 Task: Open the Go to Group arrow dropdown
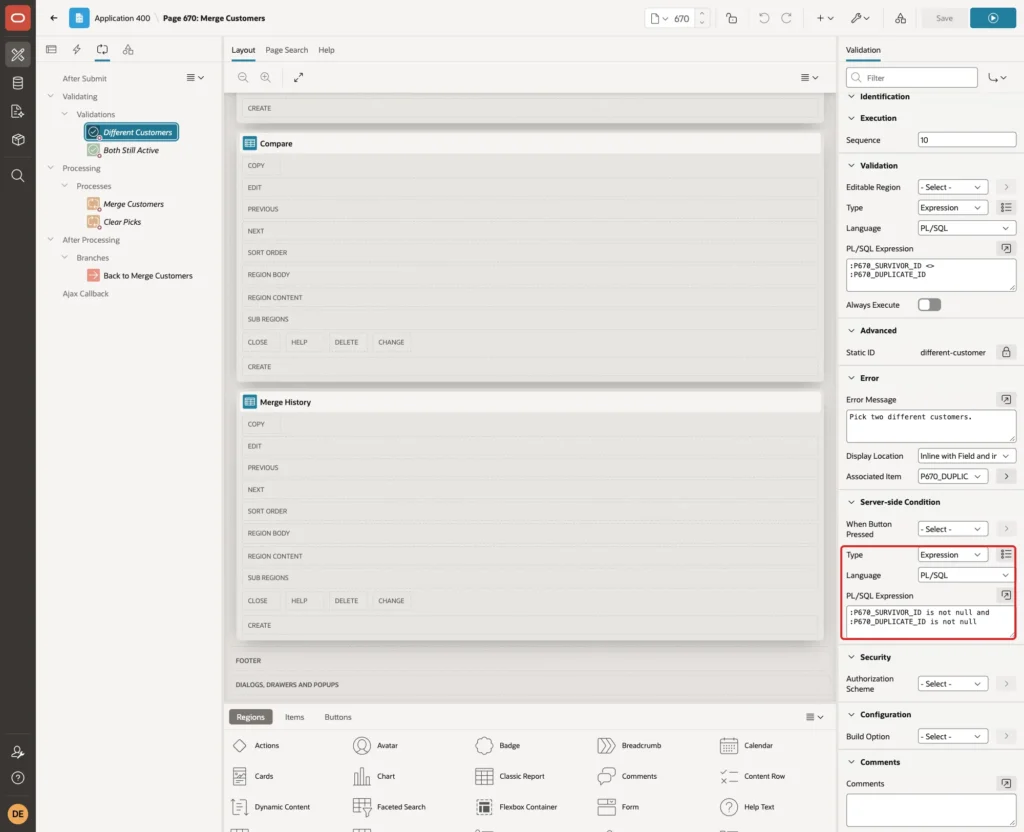pyautogui.click(x=997, y=78)
